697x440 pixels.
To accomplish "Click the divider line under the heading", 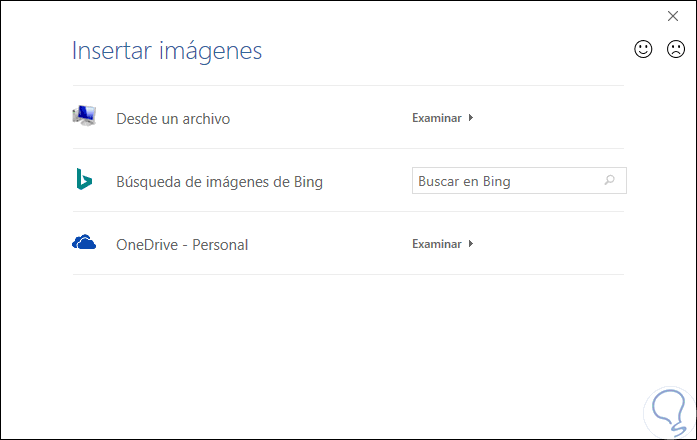I will [348, 86].
